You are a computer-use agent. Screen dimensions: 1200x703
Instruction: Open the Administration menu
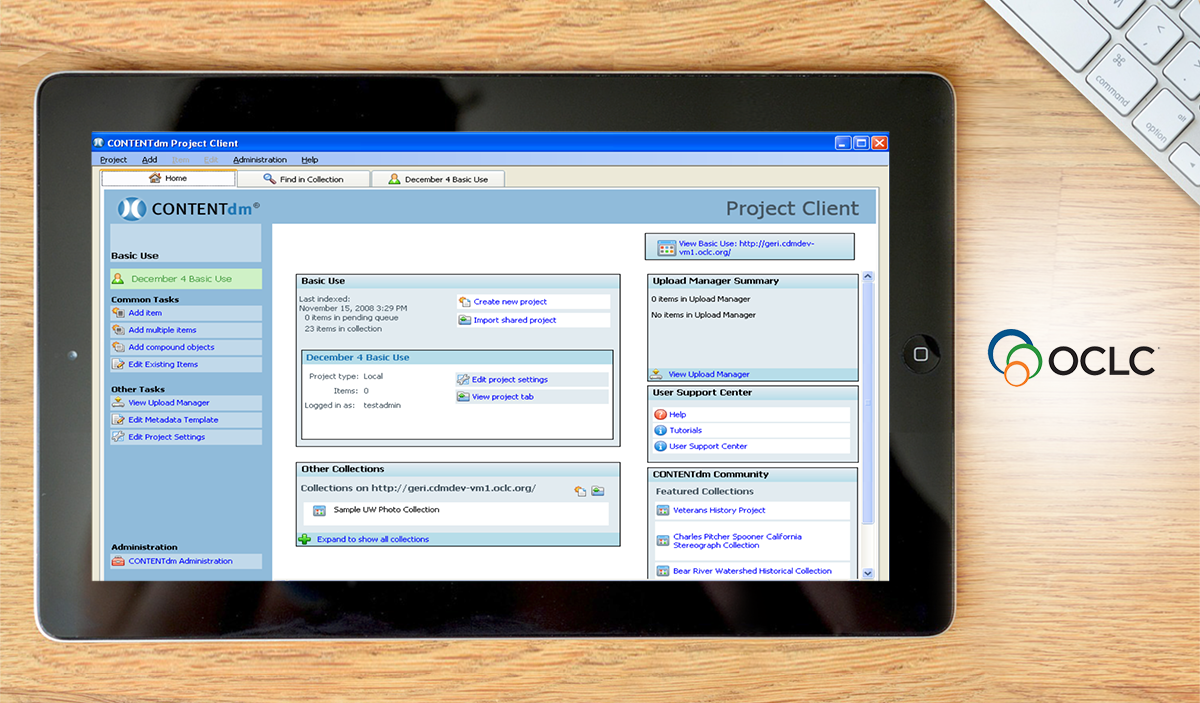pyautogui.click(x=260, y=159)
